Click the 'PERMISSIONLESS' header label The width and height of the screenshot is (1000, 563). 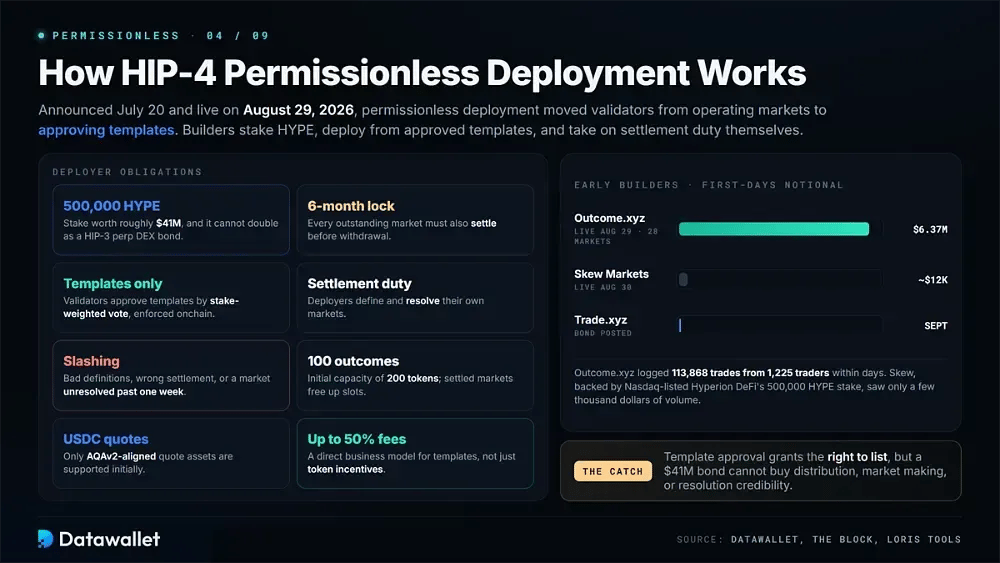(x=116, y=36)
